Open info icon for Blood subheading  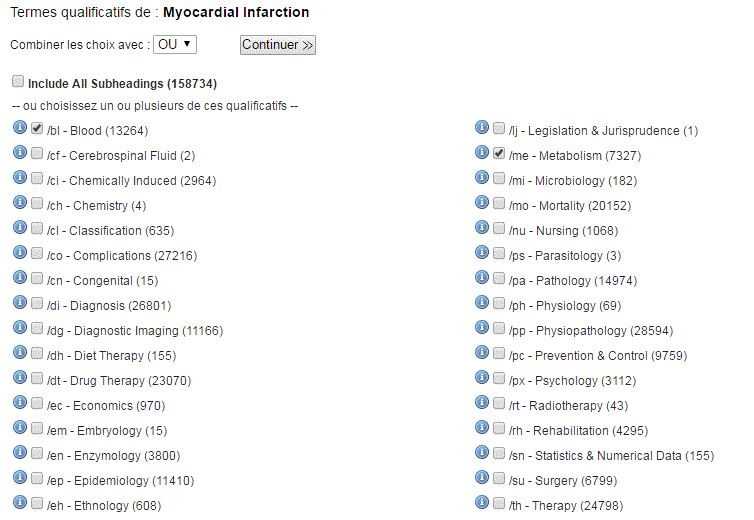click(x=20, y=127)
